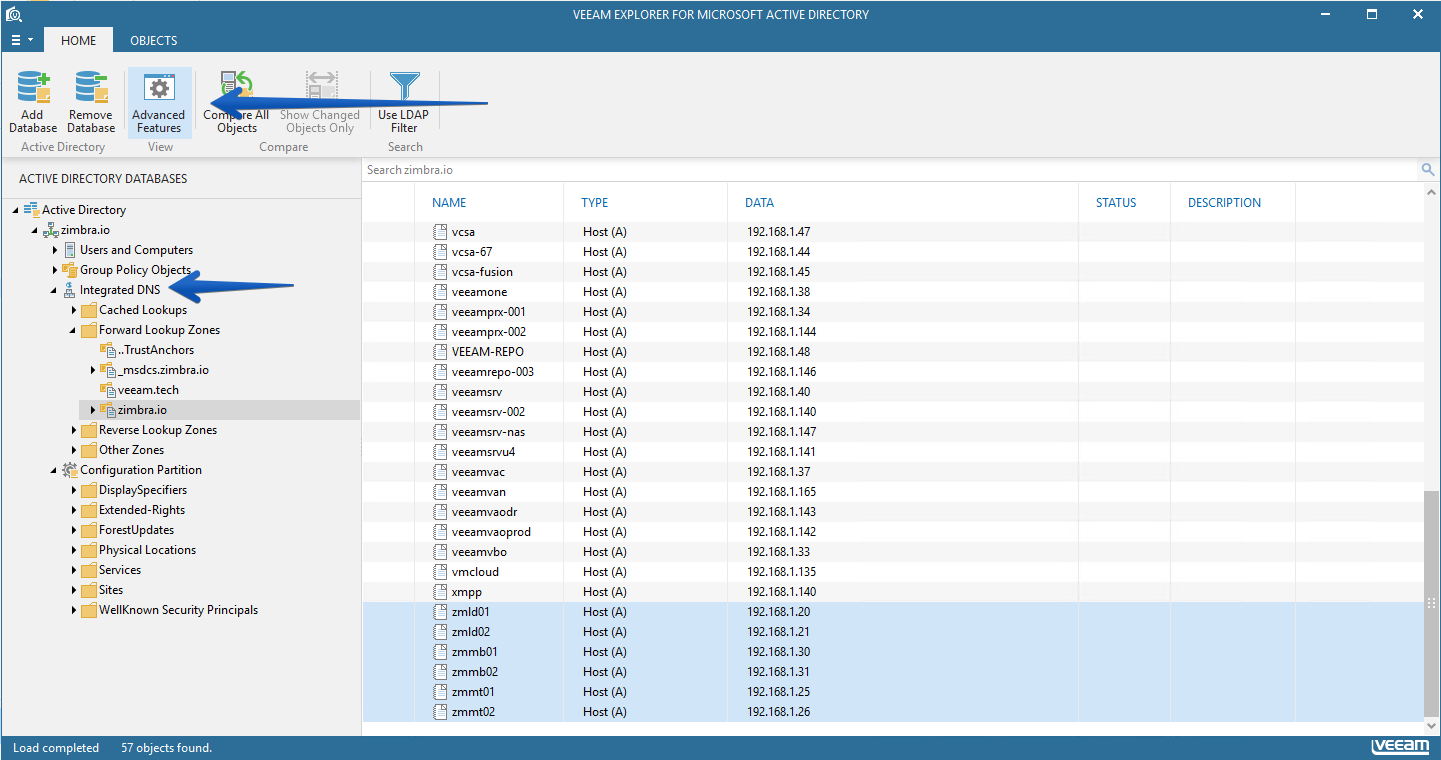The width and height of the screenshot is (1441, 760).
Task: Sort the list by STATUS column
Action: [x=1116, y=203]
